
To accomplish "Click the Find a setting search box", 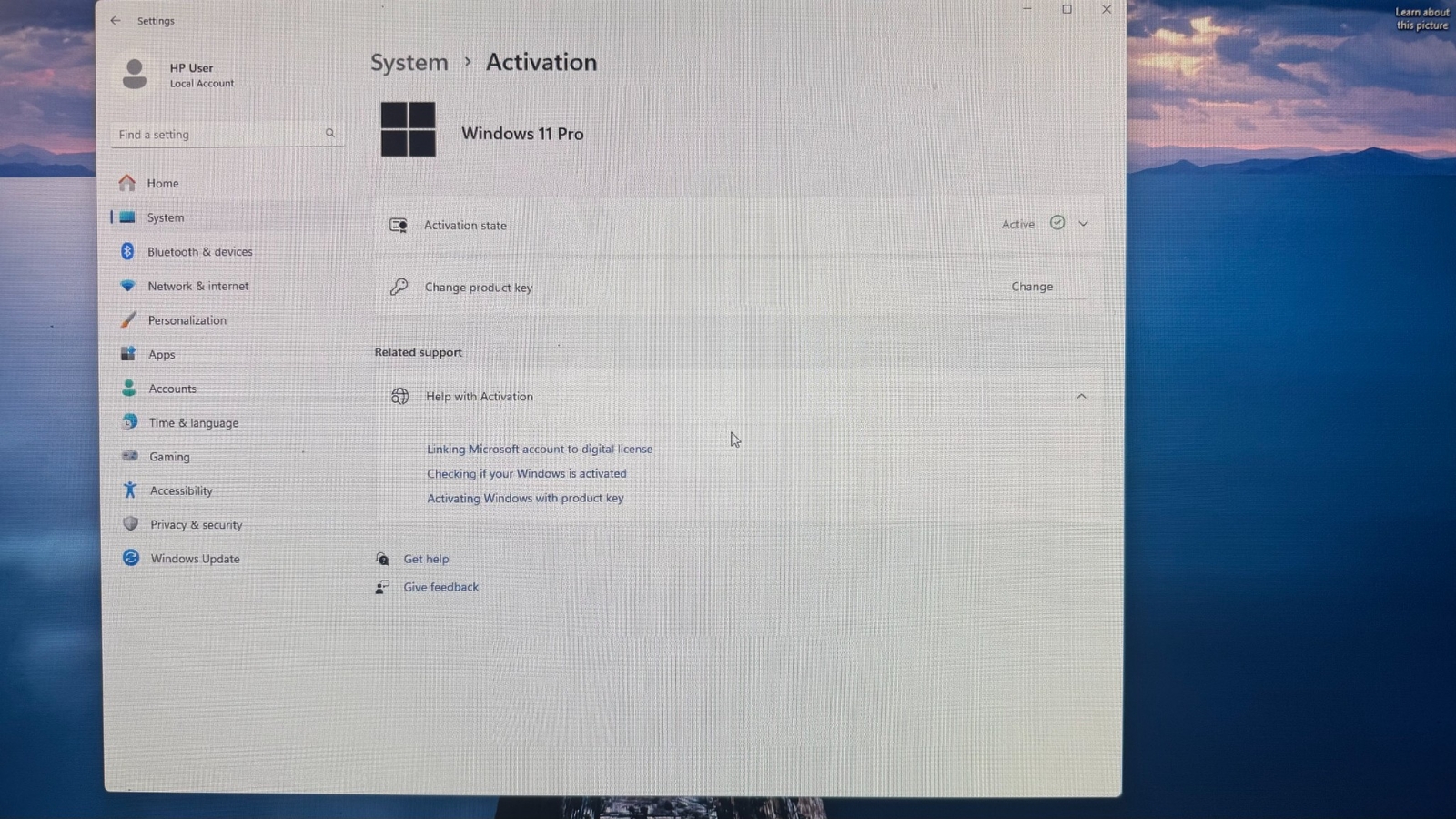I will (x=227, y=134).
